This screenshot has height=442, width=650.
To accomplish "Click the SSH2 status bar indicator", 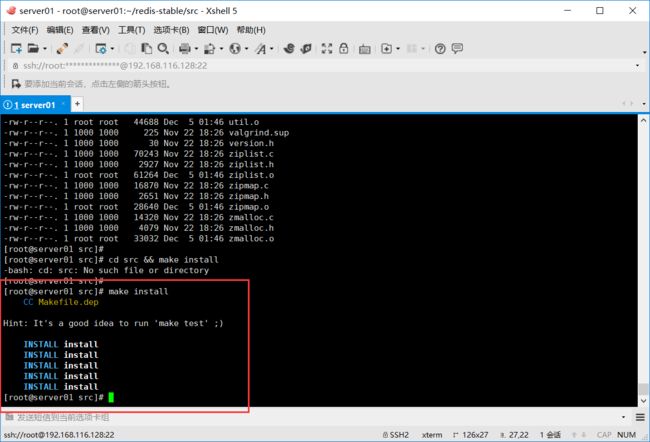I will click(395, 435).
